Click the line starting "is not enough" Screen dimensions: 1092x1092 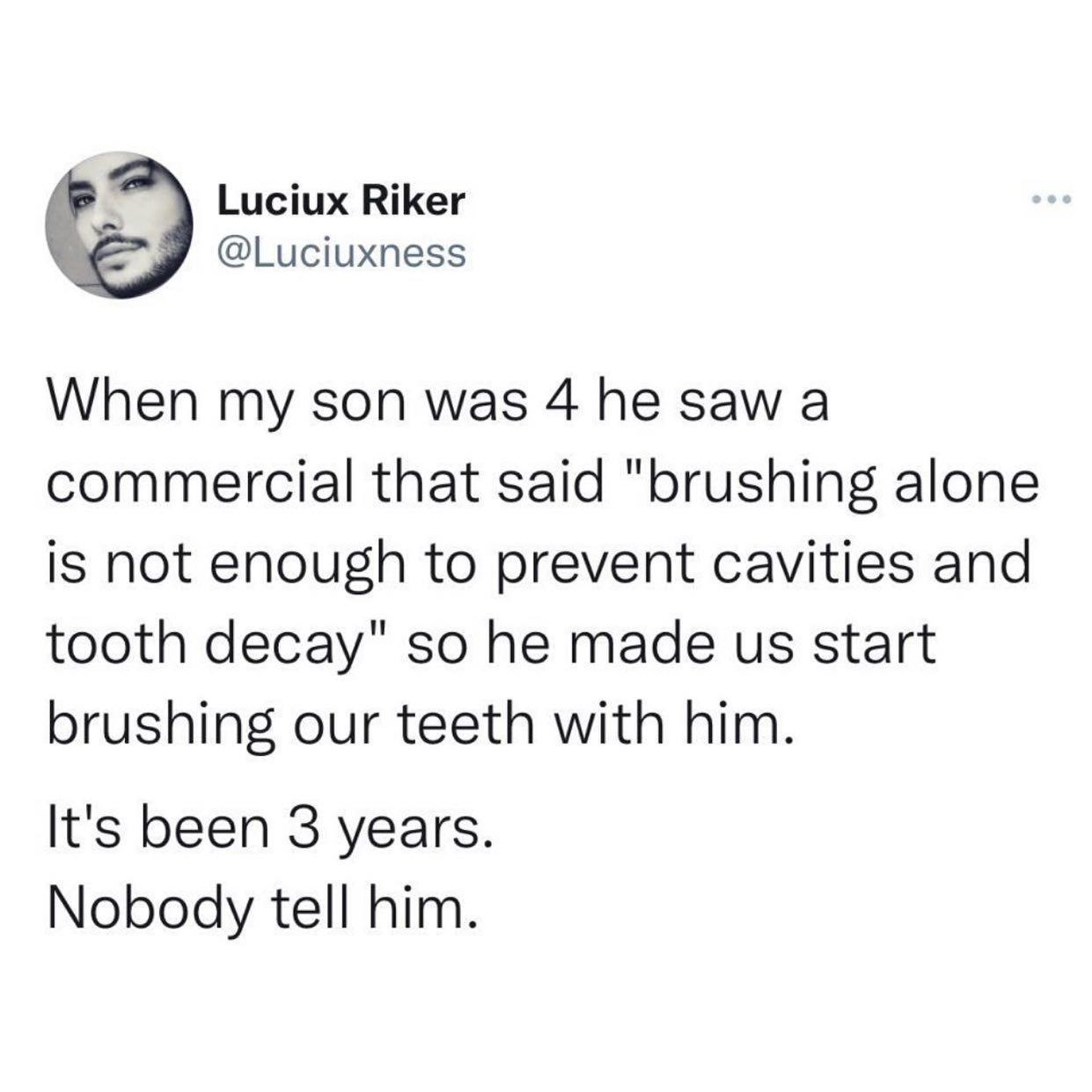537,563
